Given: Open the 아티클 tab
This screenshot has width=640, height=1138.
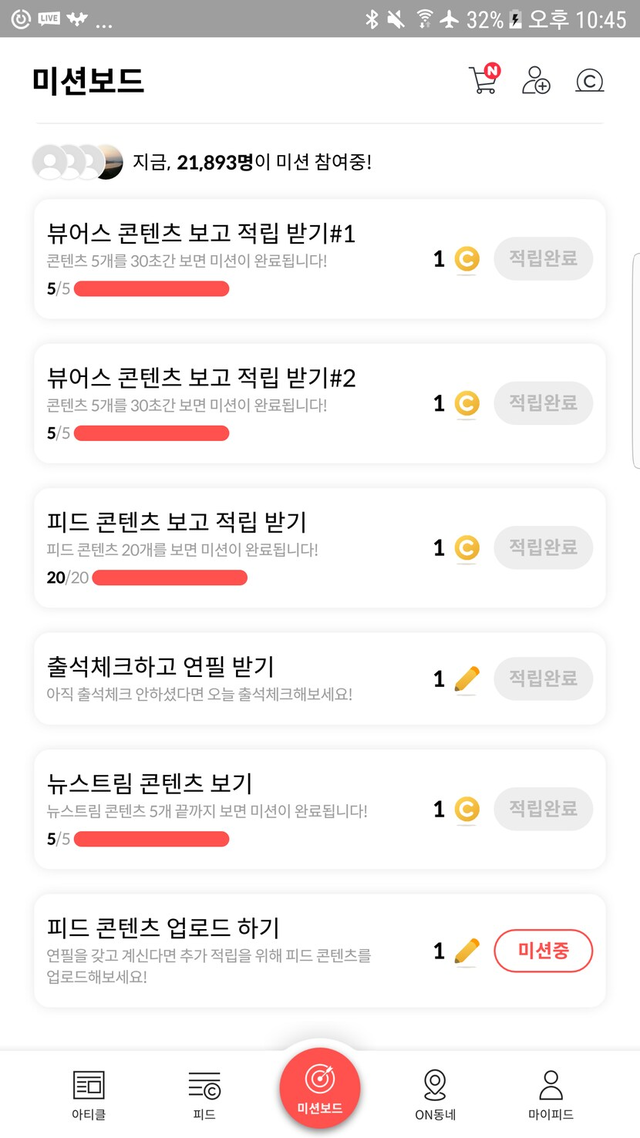Looking at the screenshot, I should click(89, 1093).
